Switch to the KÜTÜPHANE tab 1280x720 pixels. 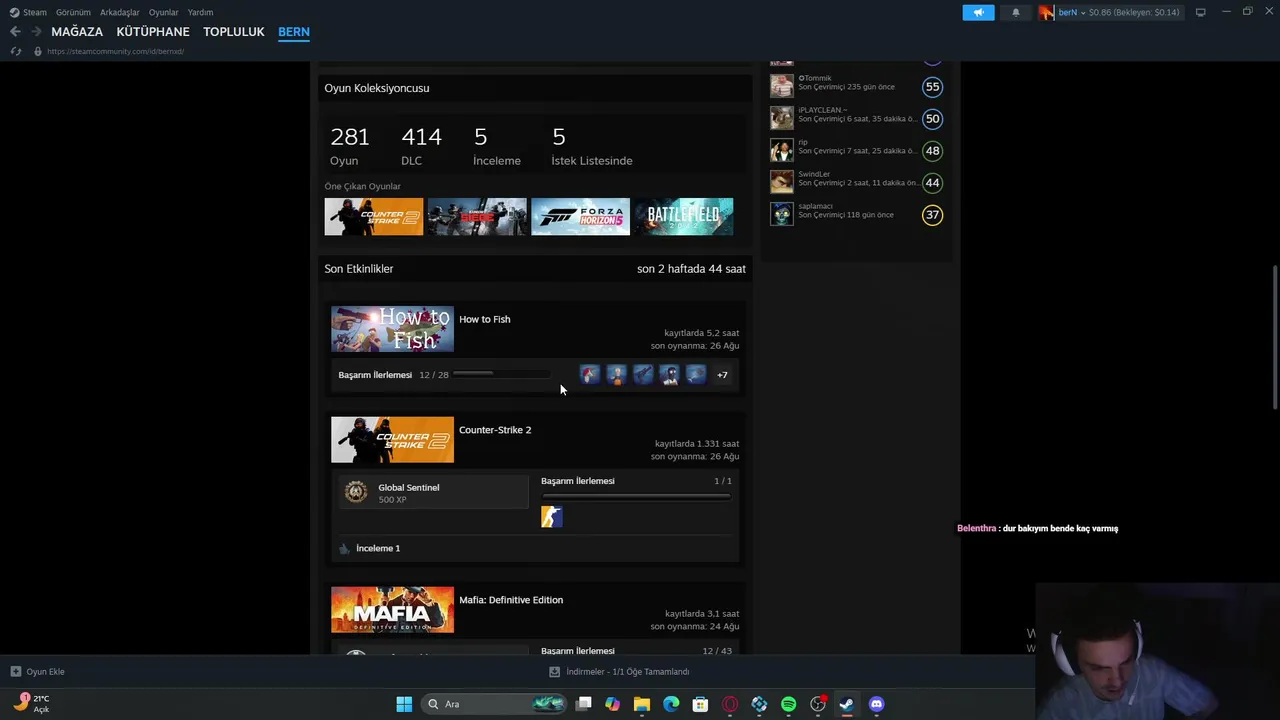[153, 32]
